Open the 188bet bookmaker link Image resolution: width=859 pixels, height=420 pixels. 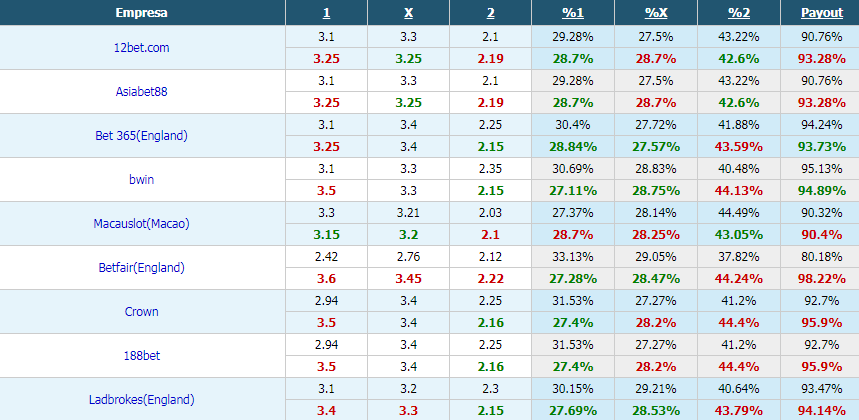(x=141, y=355)
